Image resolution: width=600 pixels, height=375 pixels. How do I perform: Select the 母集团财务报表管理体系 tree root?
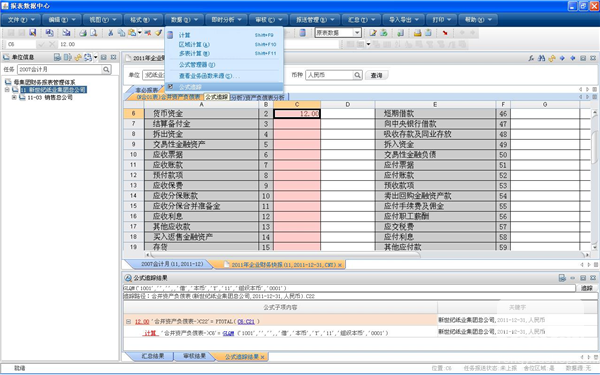click(44, 82)
